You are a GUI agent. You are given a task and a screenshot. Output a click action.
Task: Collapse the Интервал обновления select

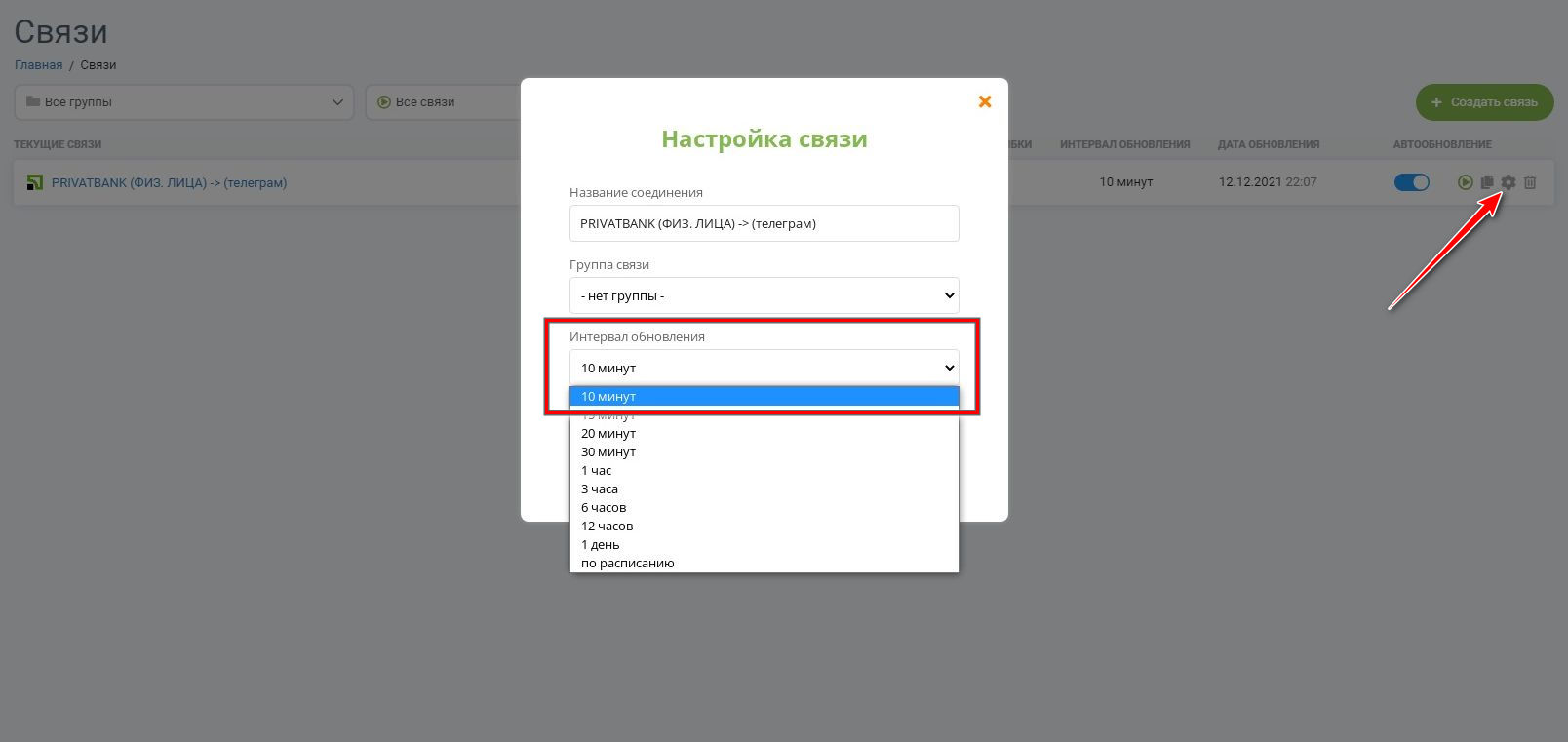[x=764, y=368]
